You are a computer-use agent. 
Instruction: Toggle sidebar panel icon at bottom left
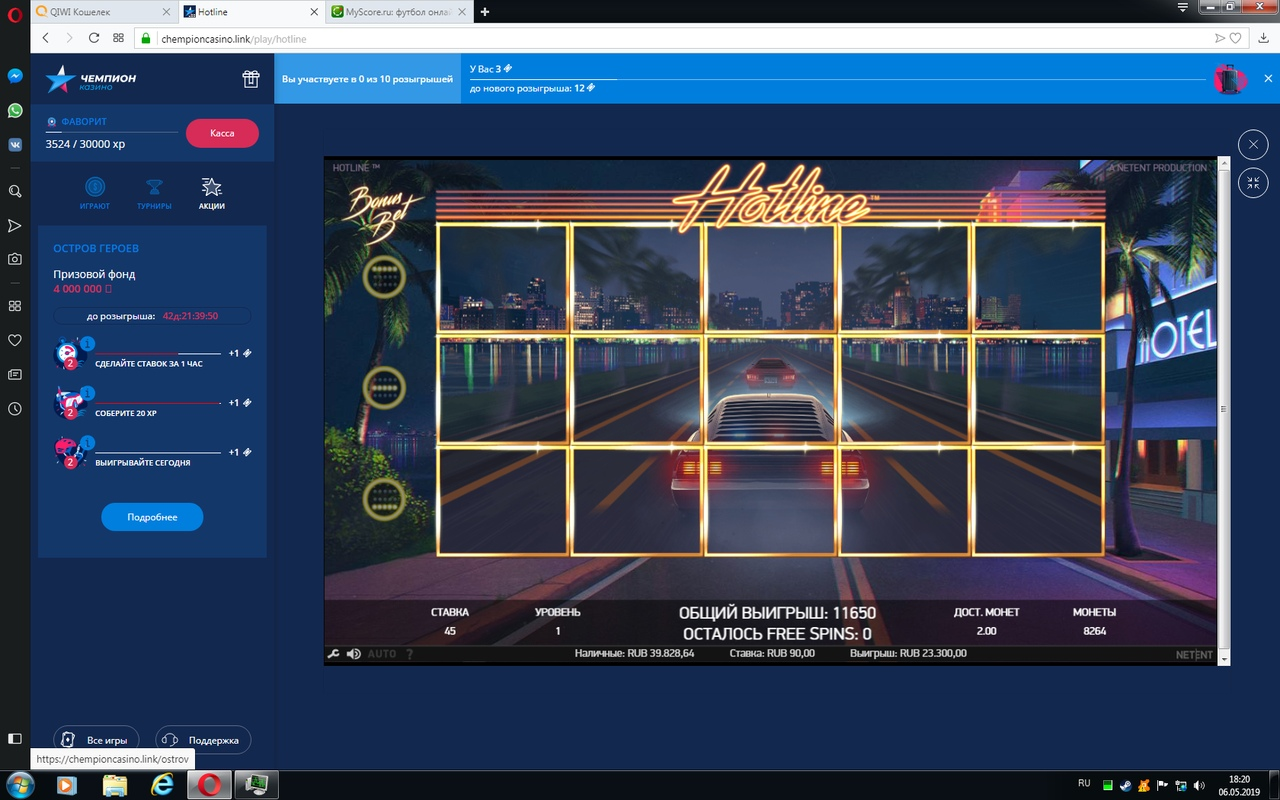click(x=15, y=739)
